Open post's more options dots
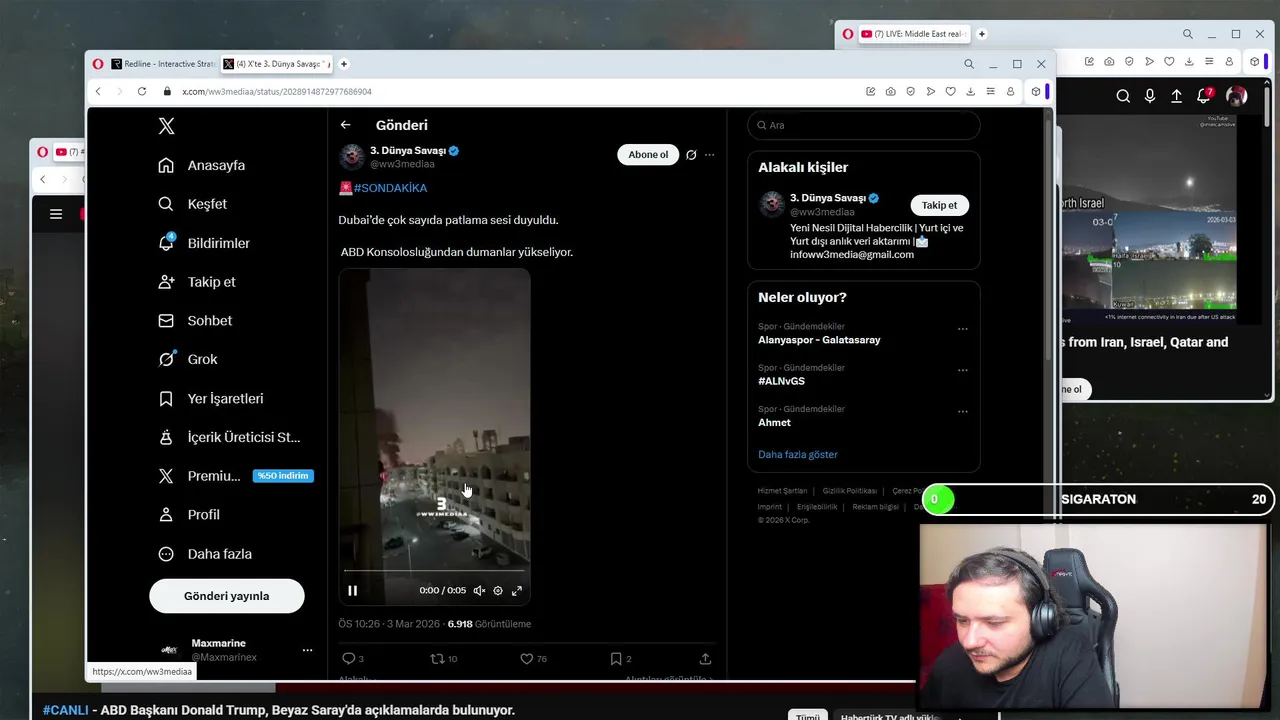 709,155
